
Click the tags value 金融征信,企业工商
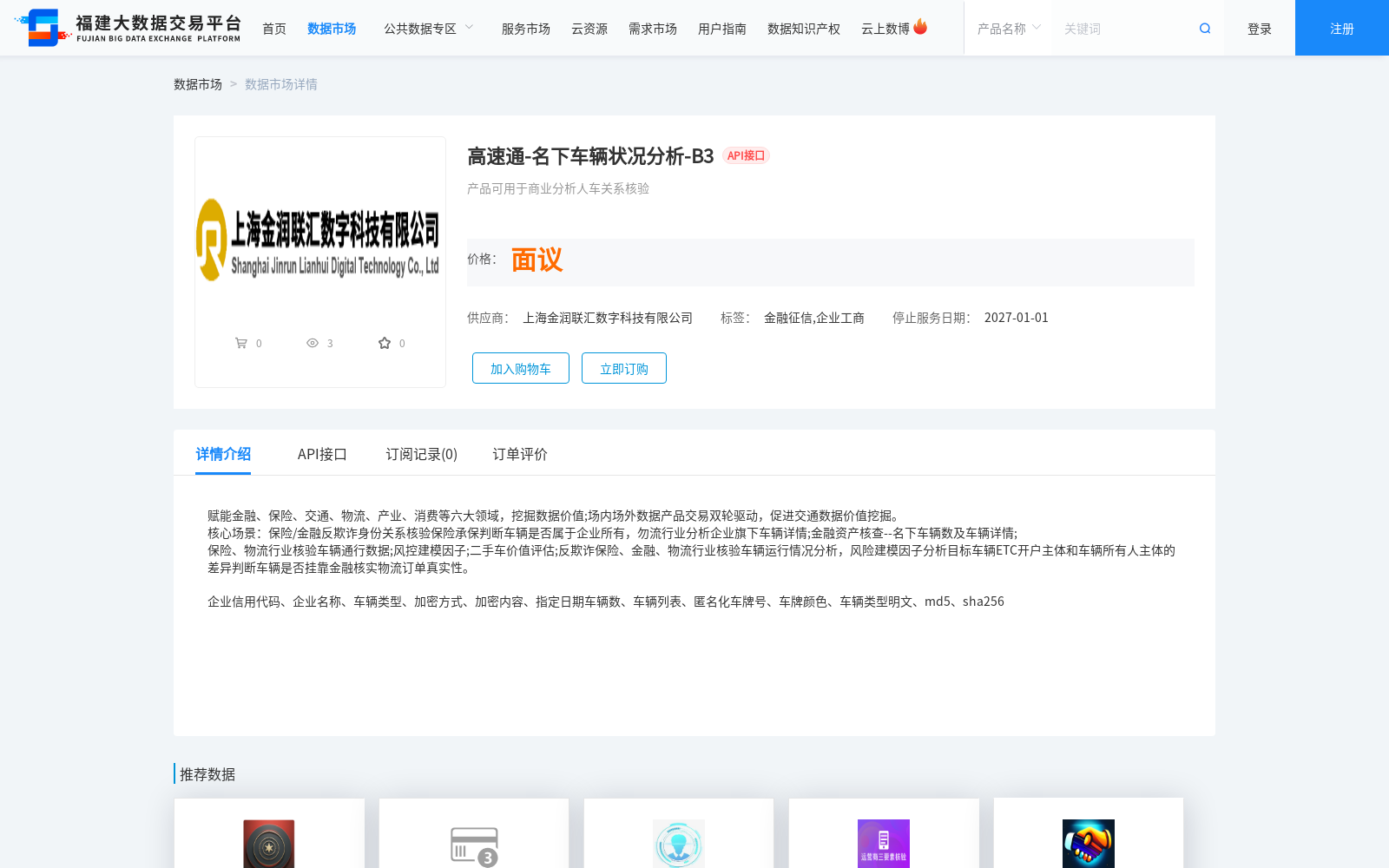click(814, 318)
